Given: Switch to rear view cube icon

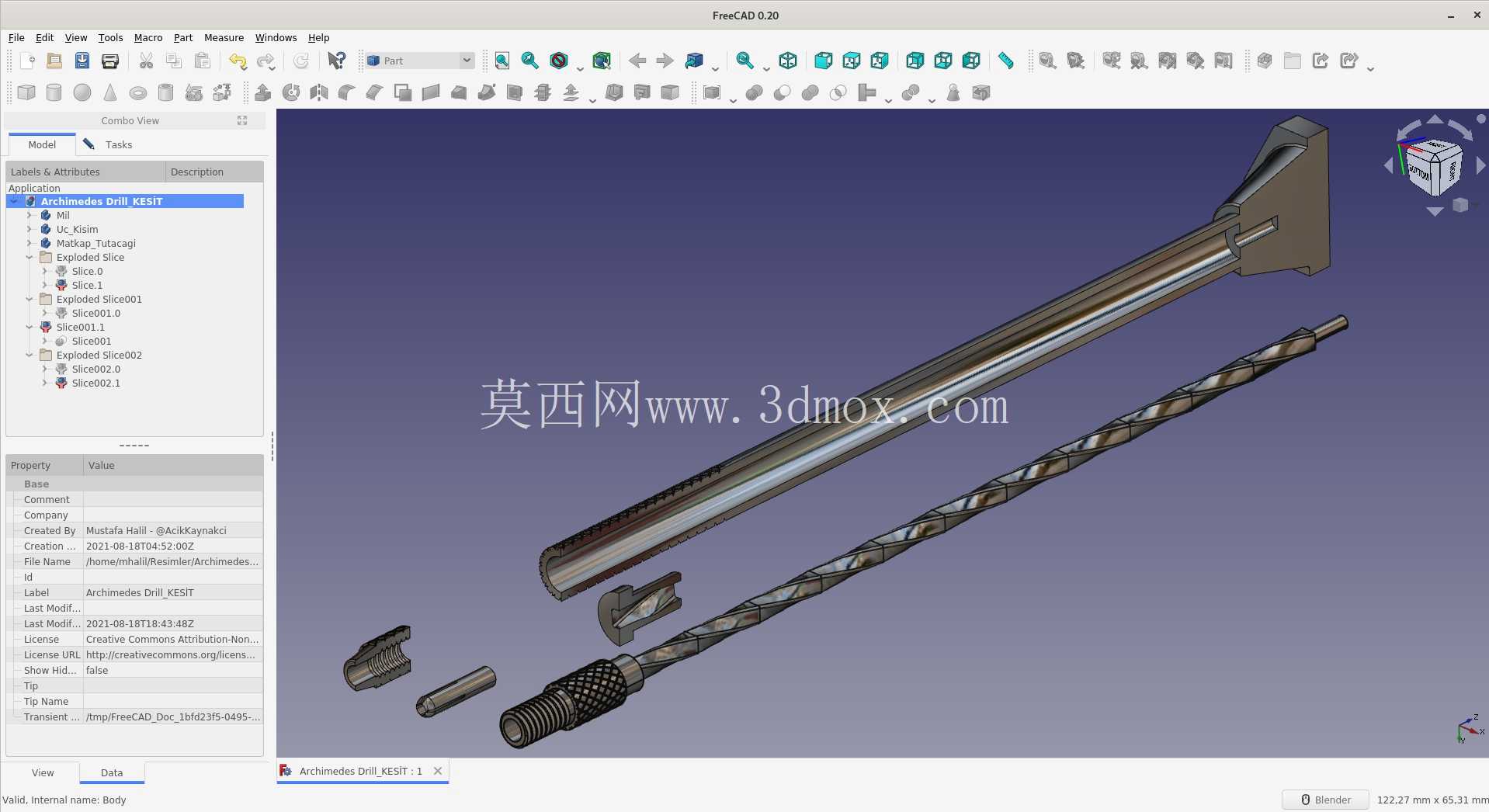Looking at the screenshot, I should (x=915, y=61).
